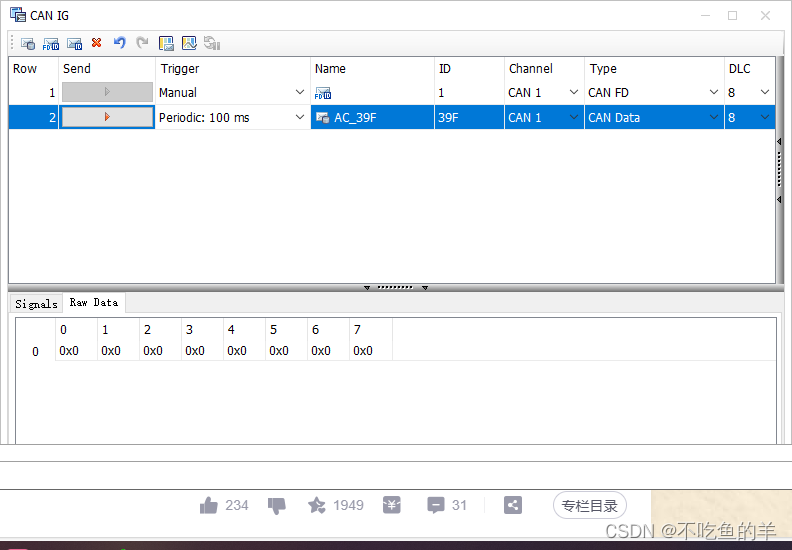Select the Raw Data tab
Viewport: 792px width, 550px height.
click(94, 303)
